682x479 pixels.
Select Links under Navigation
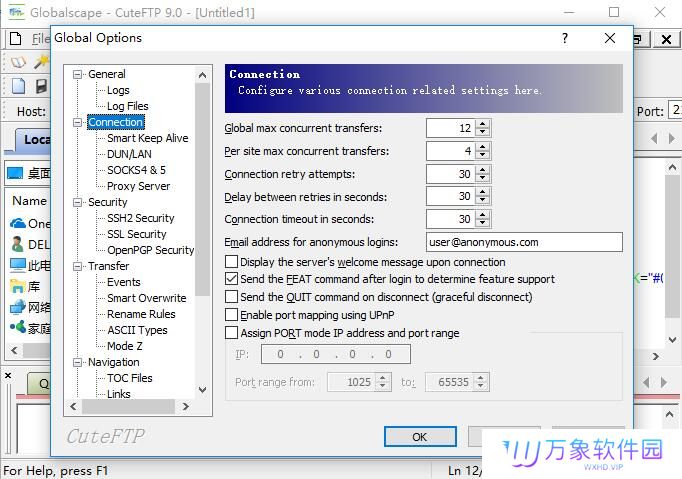click(118, 394)
